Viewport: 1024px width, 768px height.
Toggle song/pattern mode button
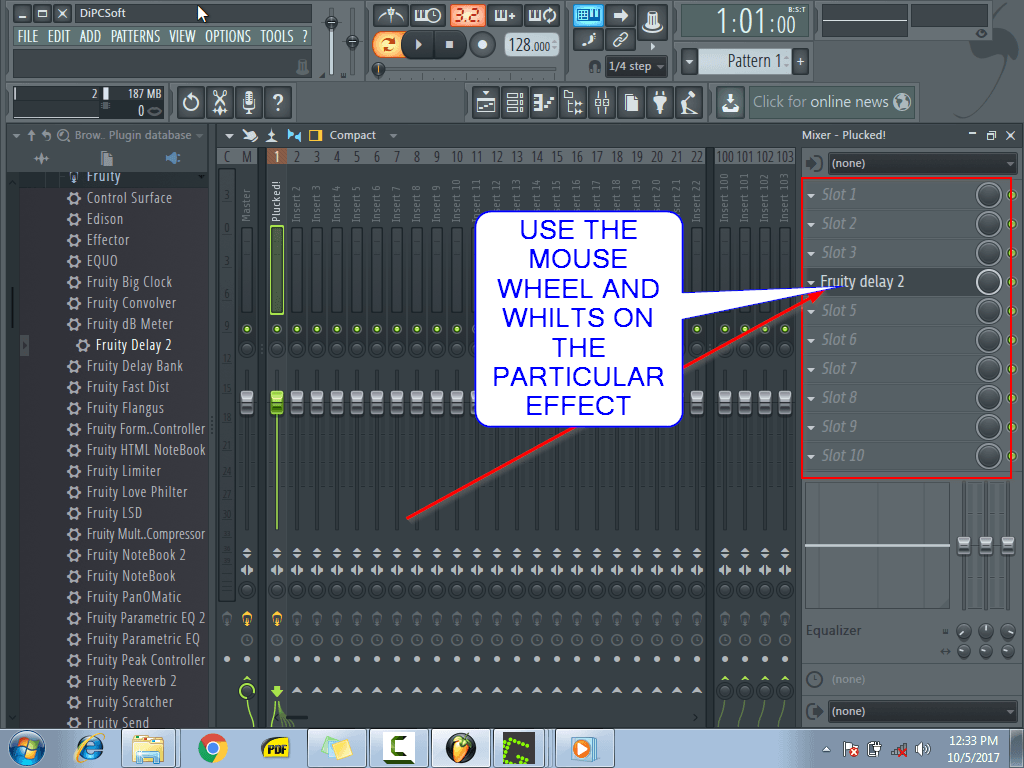tap(388, 44)
